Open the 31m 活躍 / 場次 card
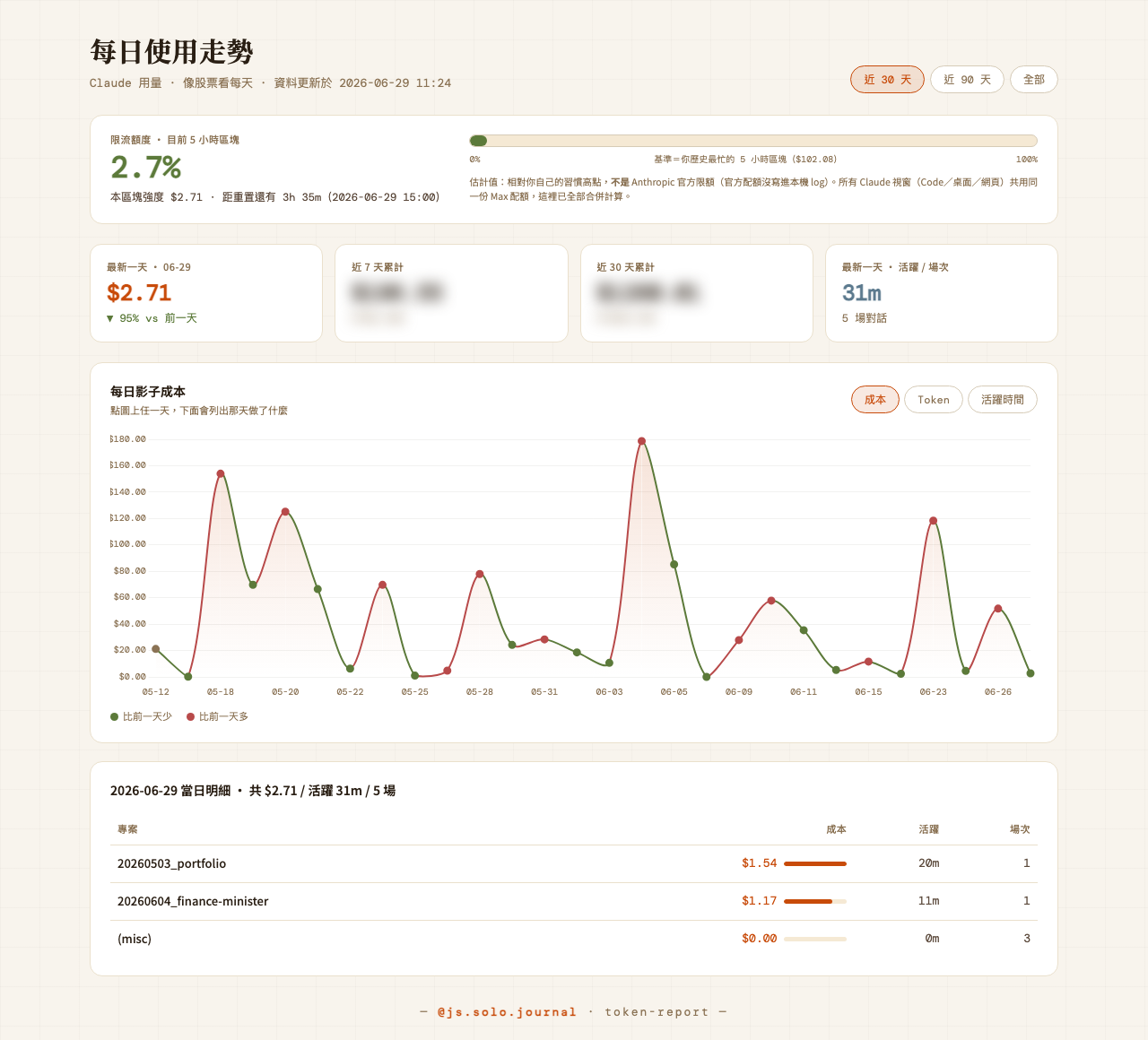The image size is (1148, 1040). pyautogui.click(x=942, y=293)
